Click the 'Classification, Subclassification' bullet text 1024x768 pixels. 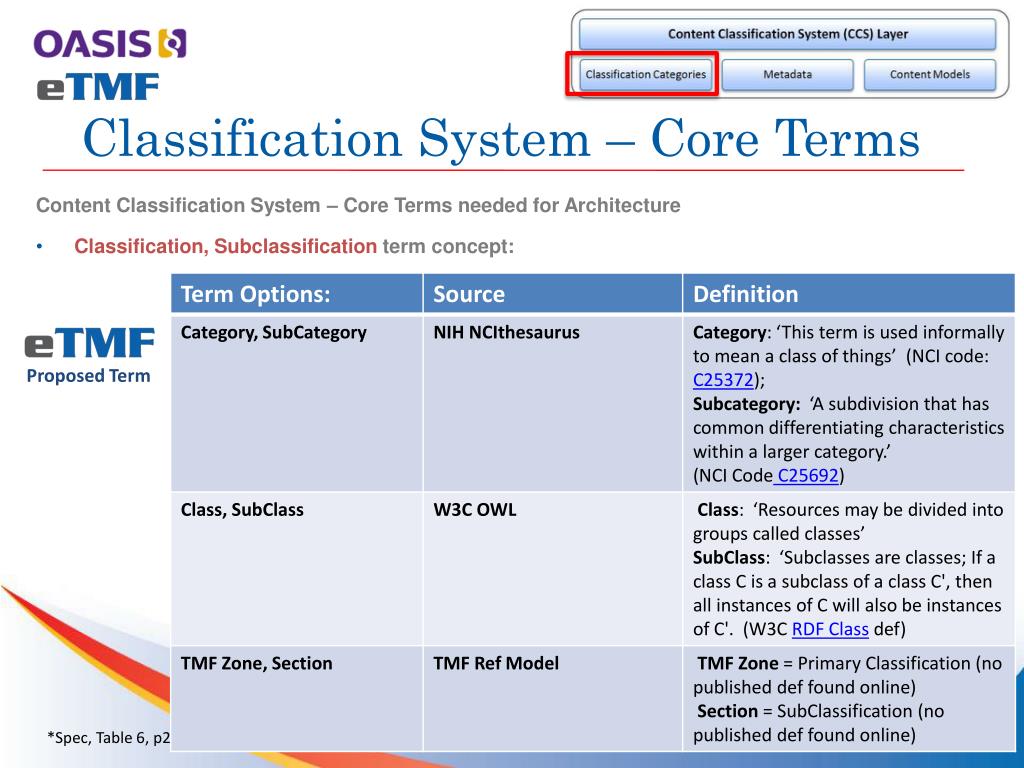click(225, 246)
